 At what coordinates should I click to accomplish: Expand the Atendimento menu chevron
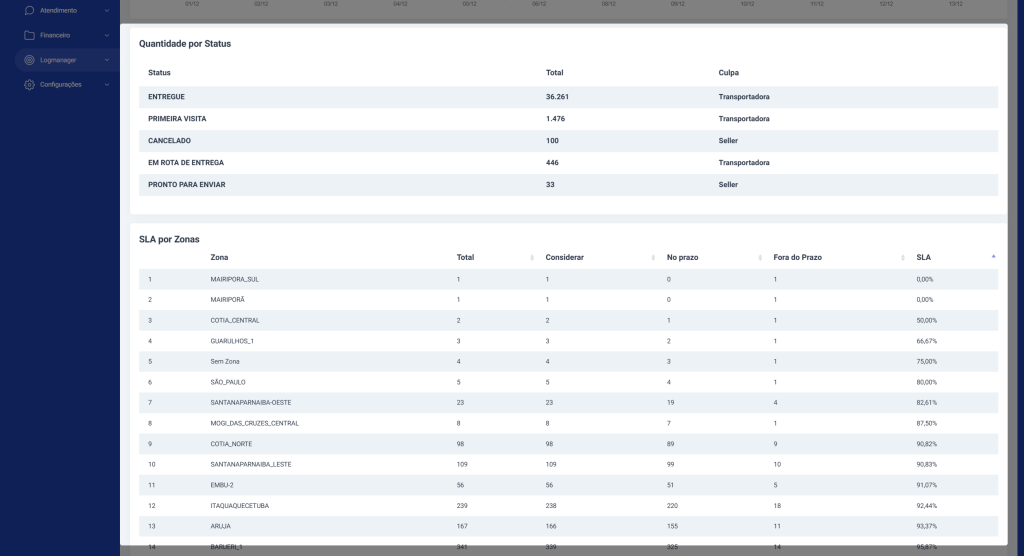point(106,10)
